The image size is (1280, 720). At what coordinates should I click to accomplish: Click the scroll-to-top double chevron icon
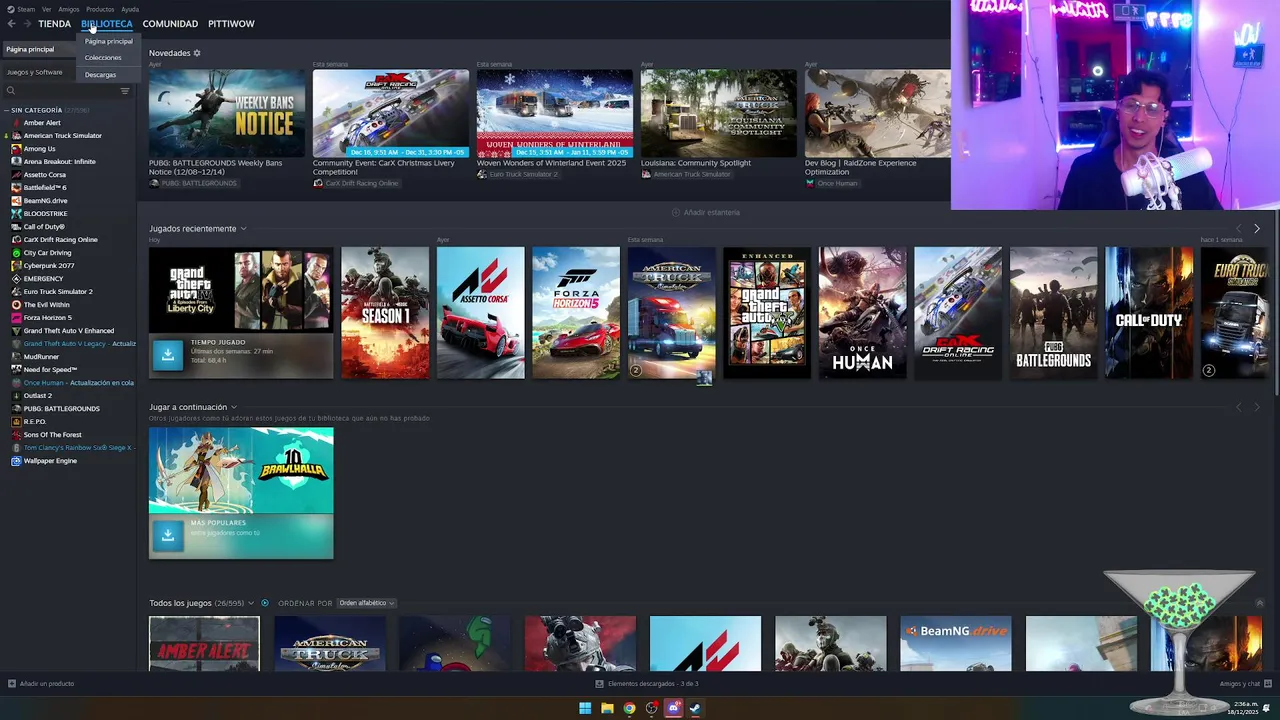(1259, 603)
